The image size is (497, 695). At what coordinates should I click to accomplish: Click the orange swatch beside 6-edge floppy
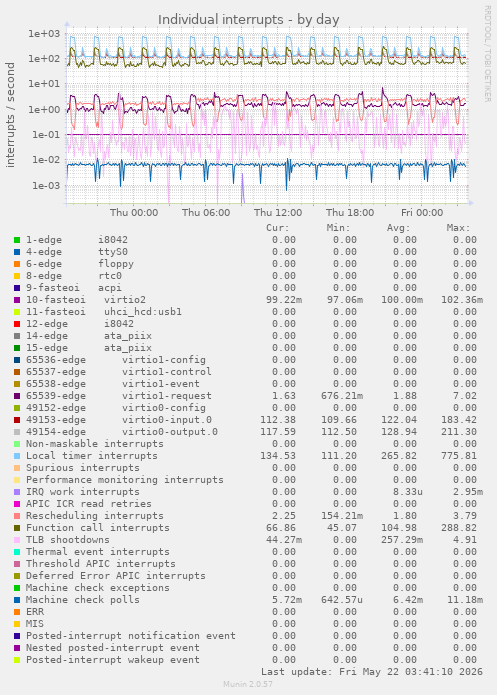click(17, 264)
